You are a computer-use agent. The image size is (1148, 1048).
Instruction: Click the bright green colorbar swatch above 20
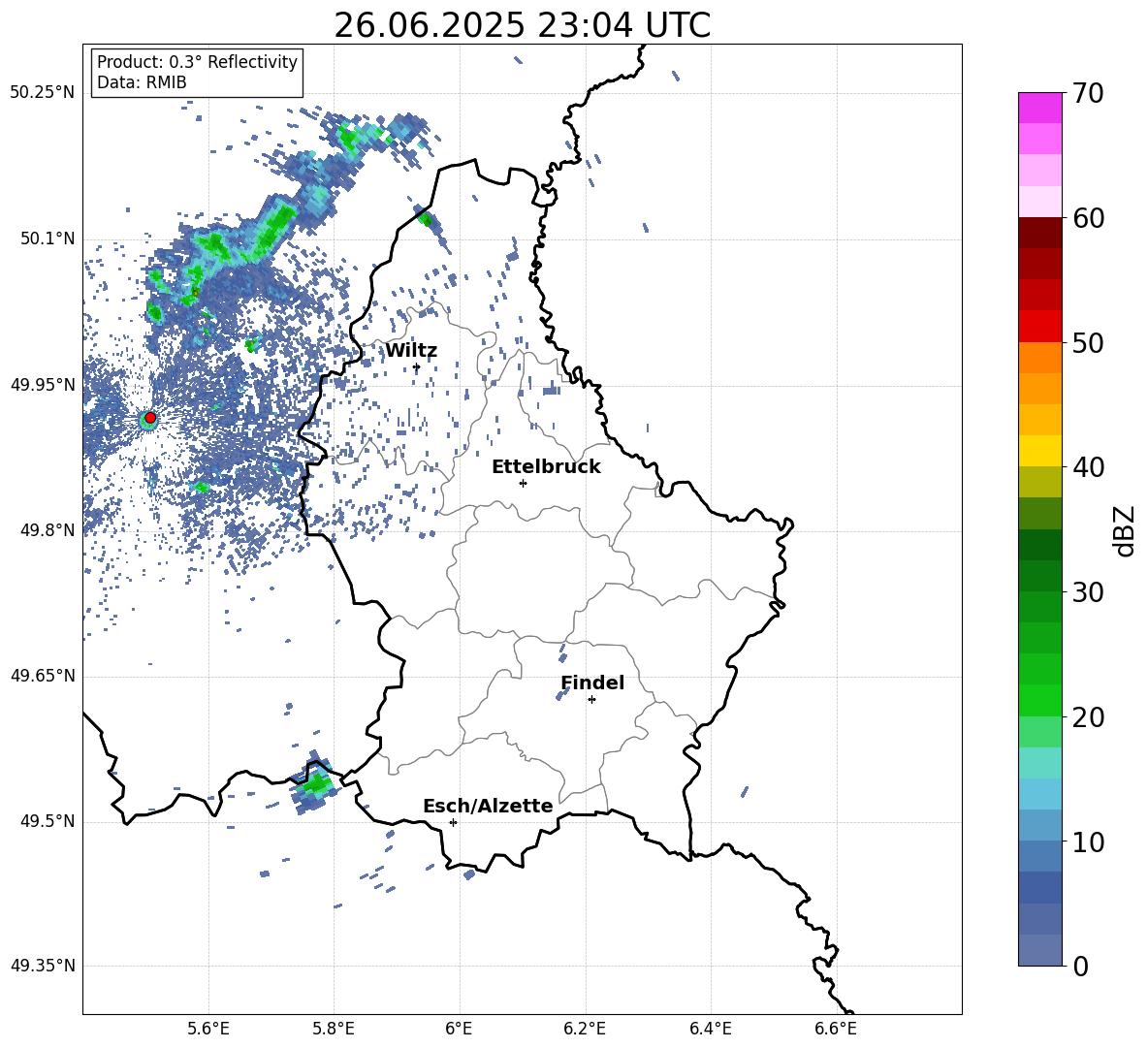[x=1039, y=700]
